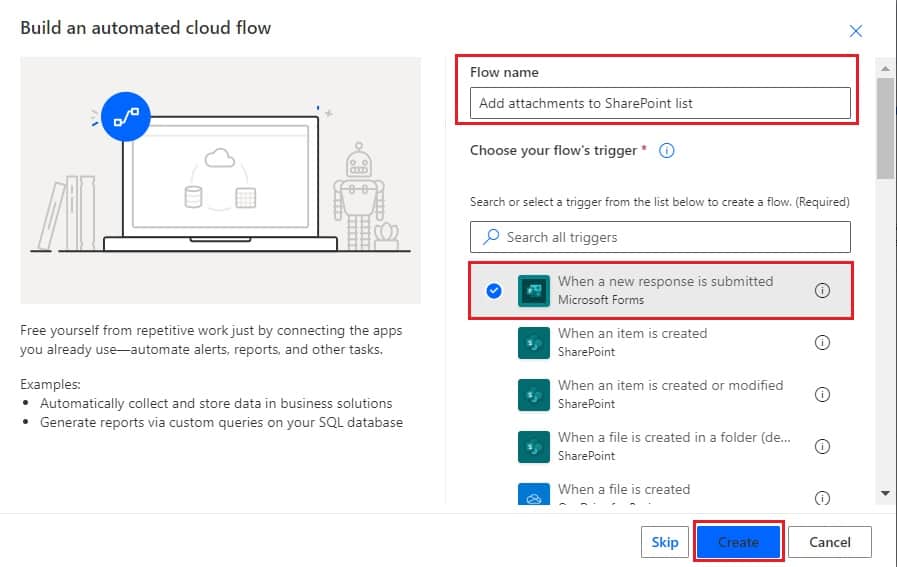
Task: Click the SharePoint icon for 'When an item is created'
Action: pyautogui.click(x=534, y=343)
